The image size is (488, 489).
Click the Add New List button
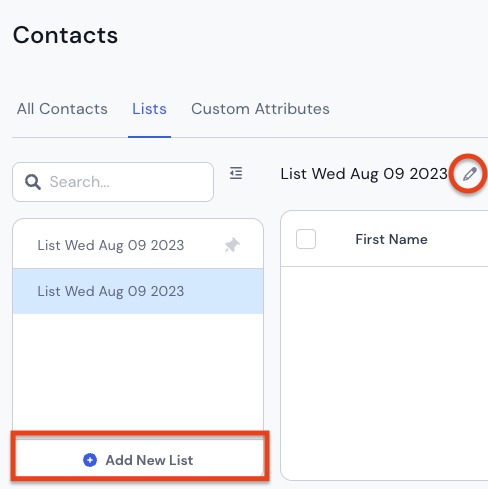click(140, 458)
